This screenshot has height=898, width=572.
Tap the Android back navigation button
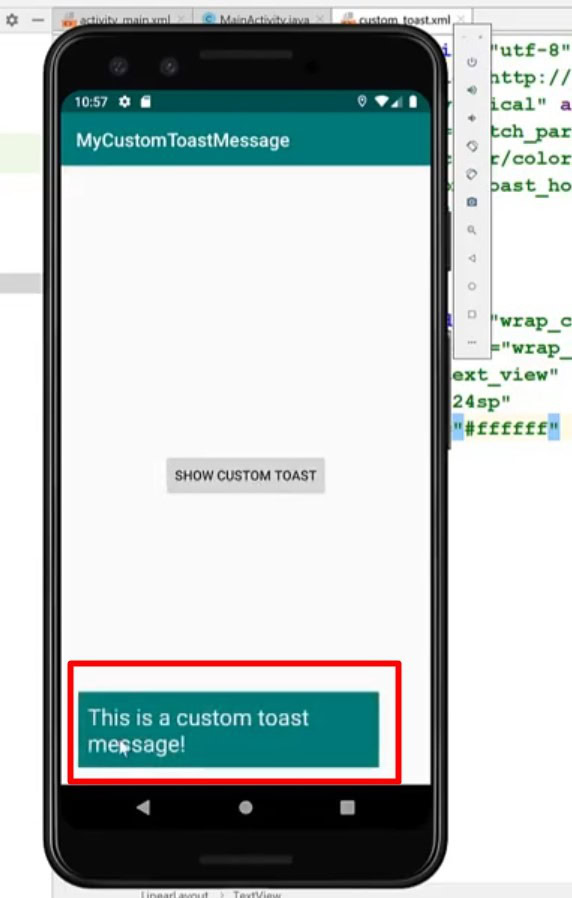[143, 808]
